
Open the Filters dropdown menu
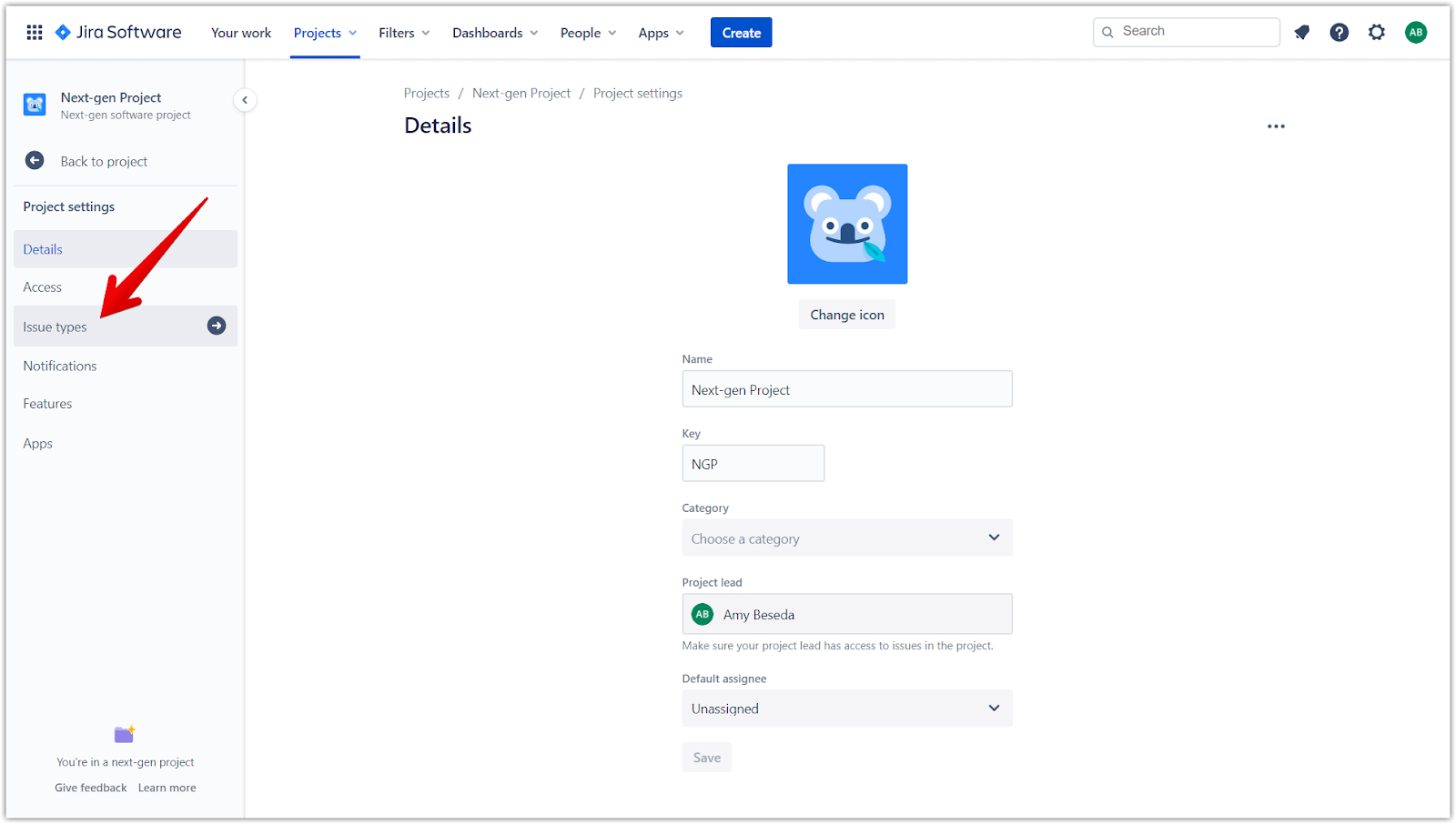[404, 33]
